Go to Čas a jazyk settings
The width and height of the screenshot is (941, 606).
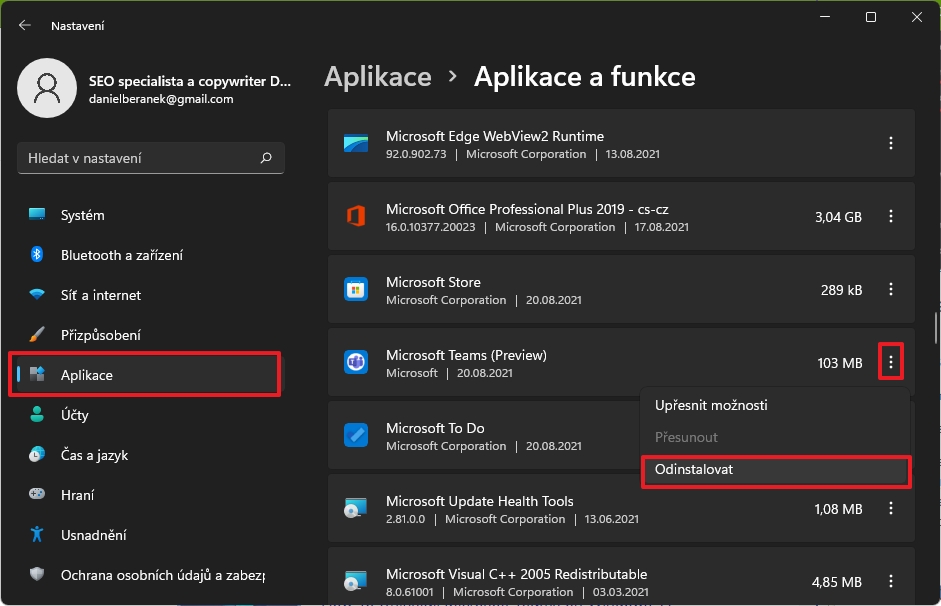[94, 455]
